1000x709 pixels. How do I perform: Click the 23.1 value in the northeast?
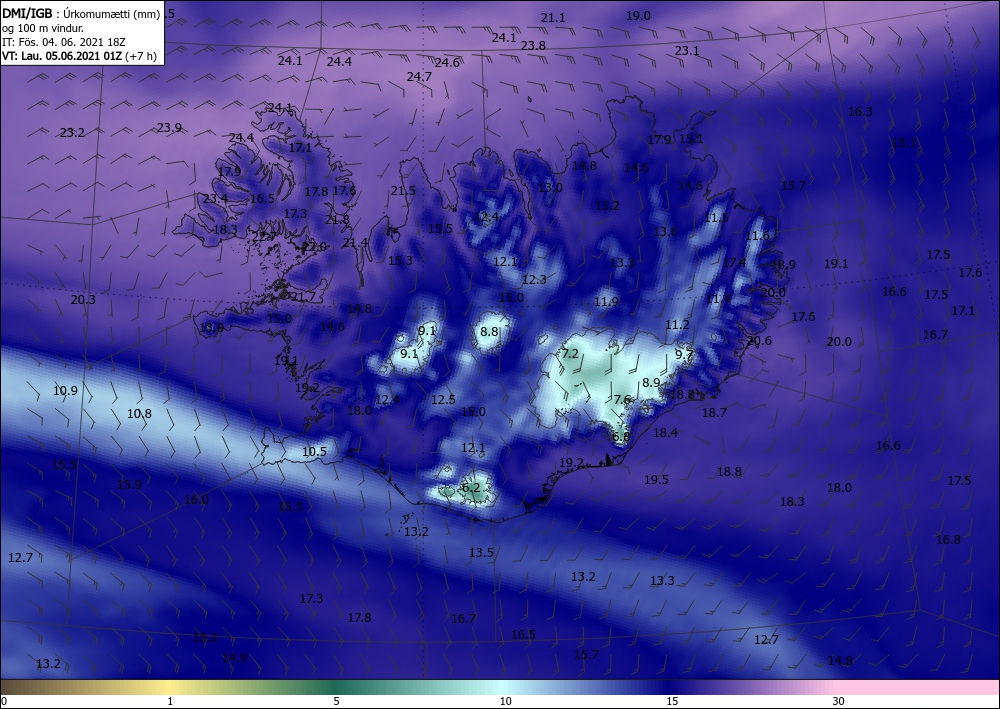pyautogui.click(x=687, y=51)
